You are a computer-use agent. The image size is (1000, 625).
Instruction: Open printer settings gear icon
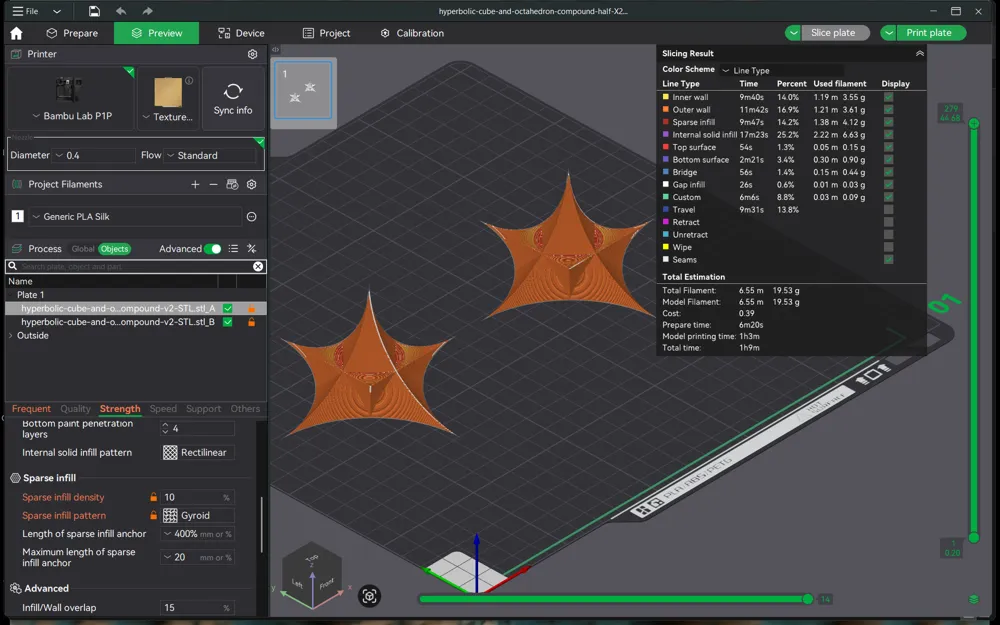pyautogui.click(x=253, y=54)
